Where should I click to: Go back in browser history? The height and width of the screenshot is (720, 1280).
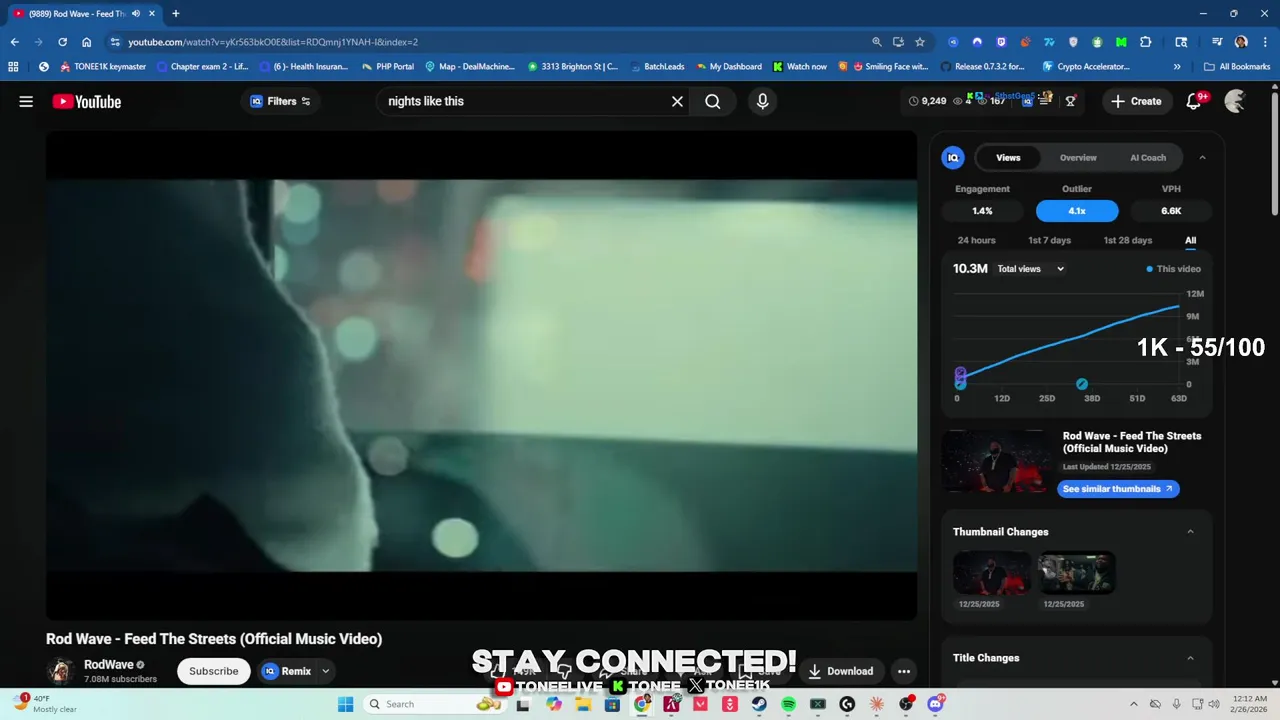(x=14, y=42)
